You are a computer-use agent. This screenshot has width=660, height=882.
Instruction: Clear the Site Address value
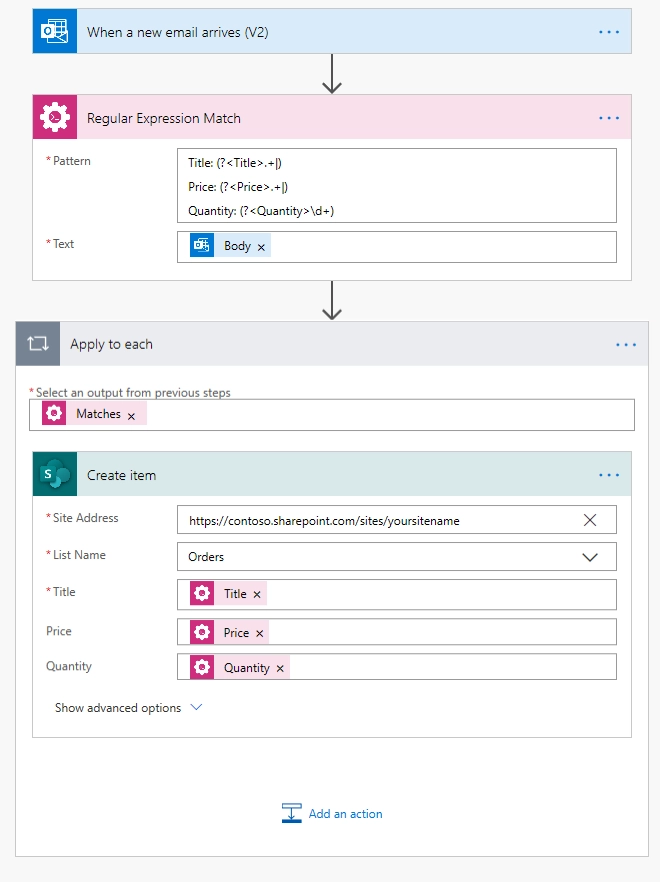point(590,520)
